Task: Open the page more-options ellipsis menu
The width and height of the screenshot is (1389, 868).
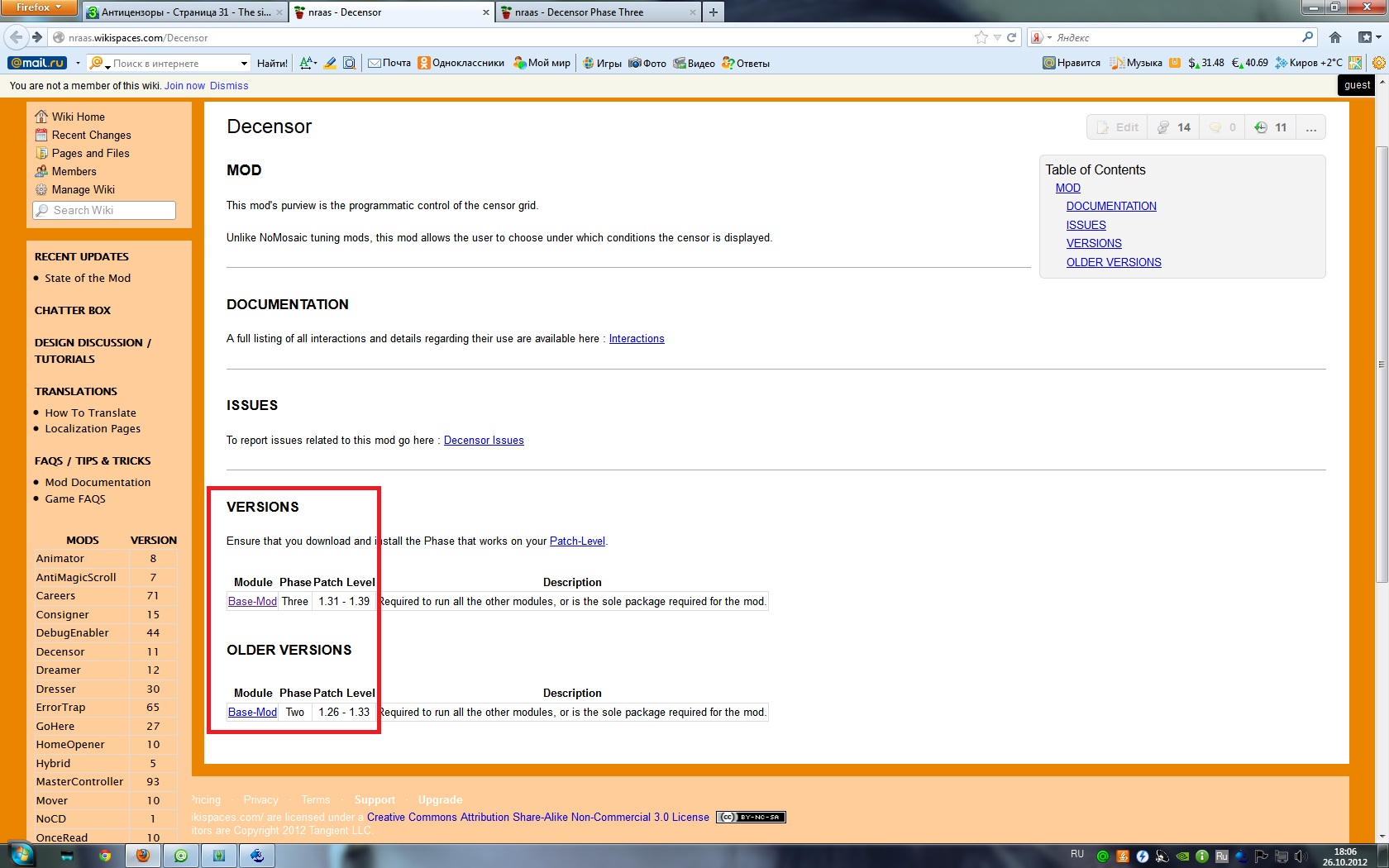Action: tap(1311, 127)
